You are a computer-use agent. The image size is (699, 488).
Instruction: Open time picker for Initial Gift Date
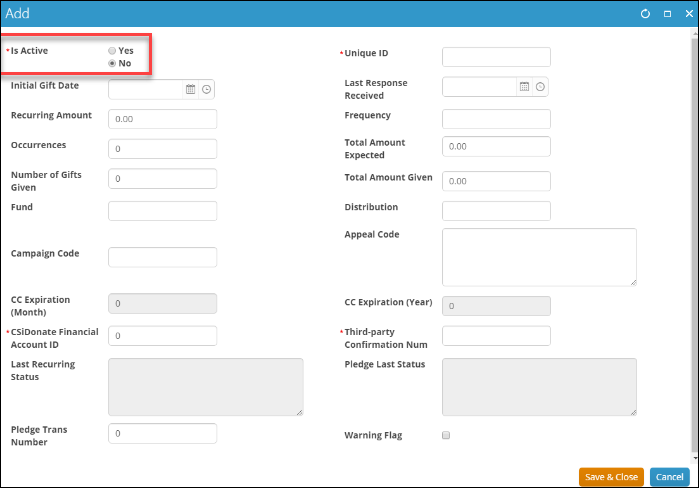pos(207,89)
